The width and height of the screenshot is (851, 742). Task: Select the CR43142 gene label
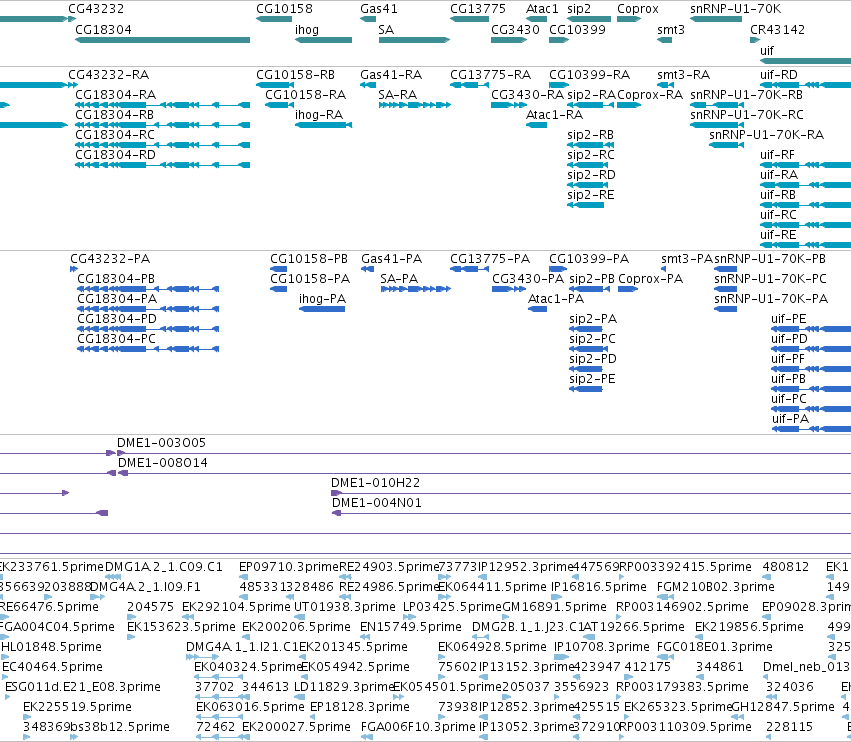(777, 30)
